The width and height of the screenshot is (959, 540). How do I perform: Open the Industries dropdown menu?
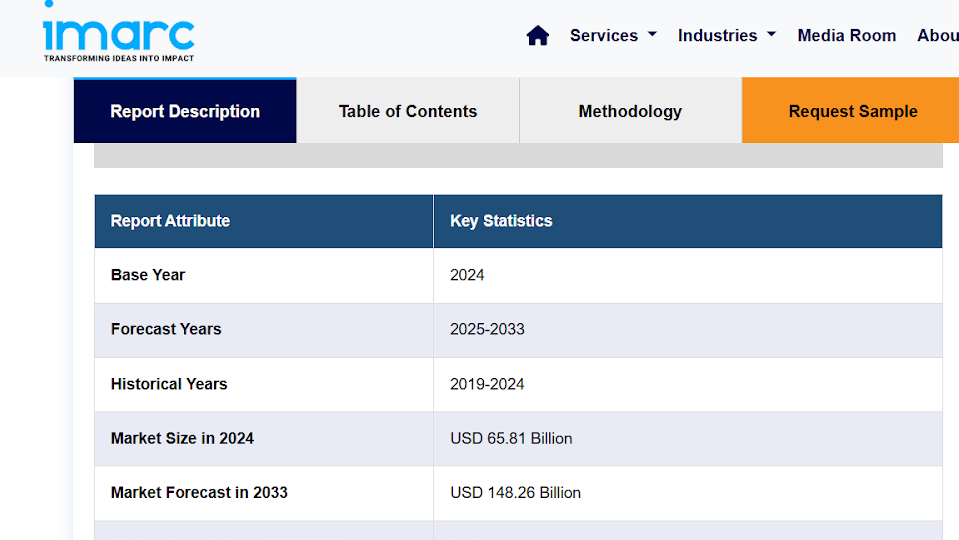click(726, 36)
